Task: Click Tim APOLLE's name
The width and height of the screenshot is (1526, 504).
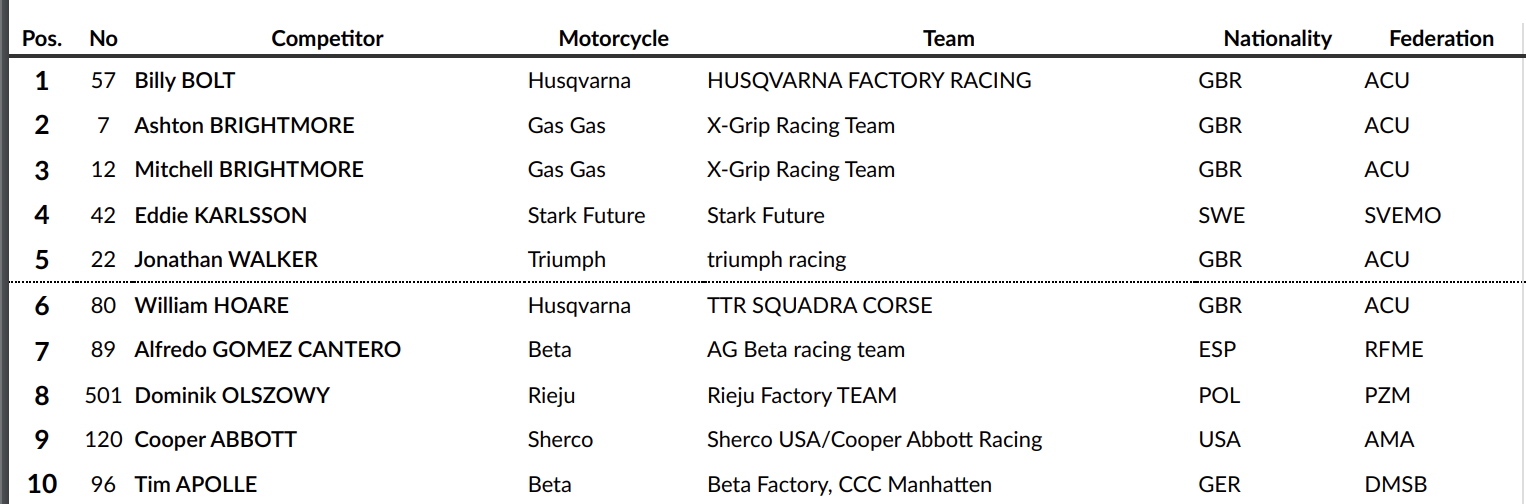Action: (196, 485)
